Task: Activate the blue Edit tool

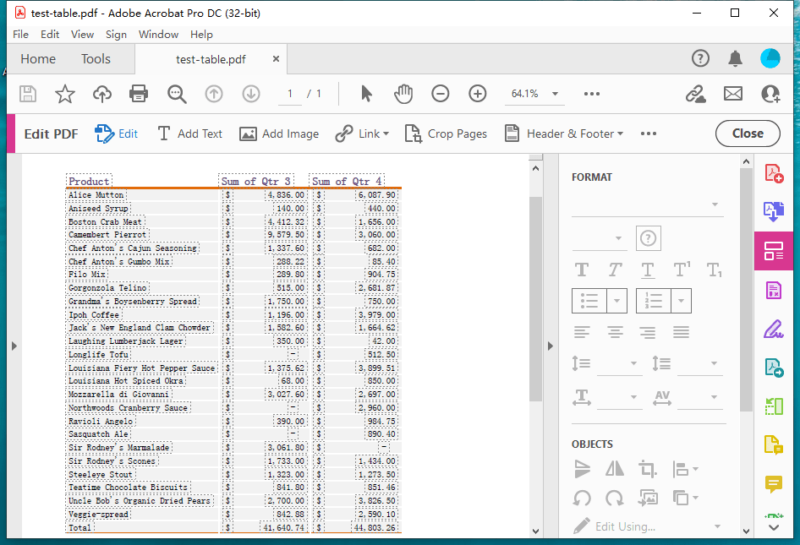Action: 116,134
